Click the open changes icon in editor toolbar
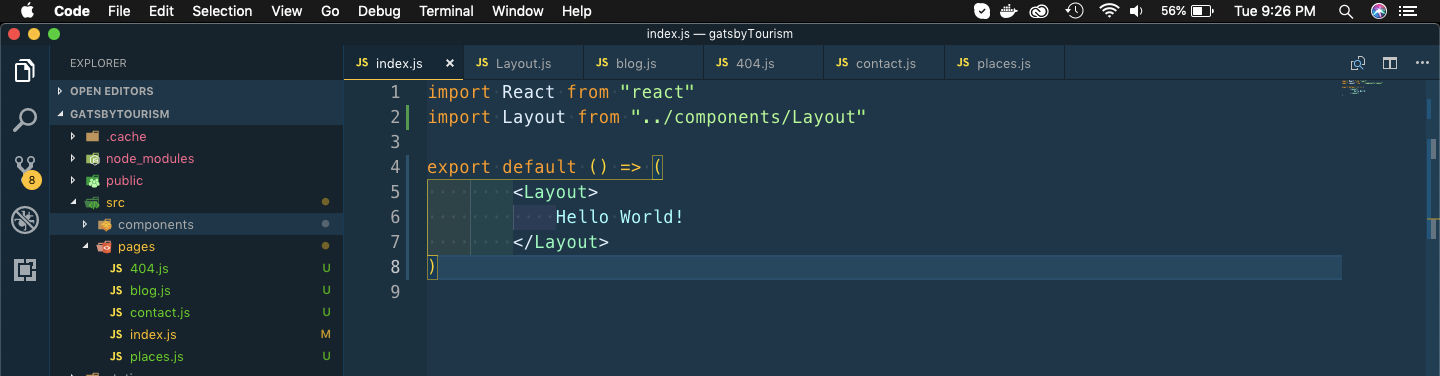1440x376 pixels. click(x=1358, y=63)
